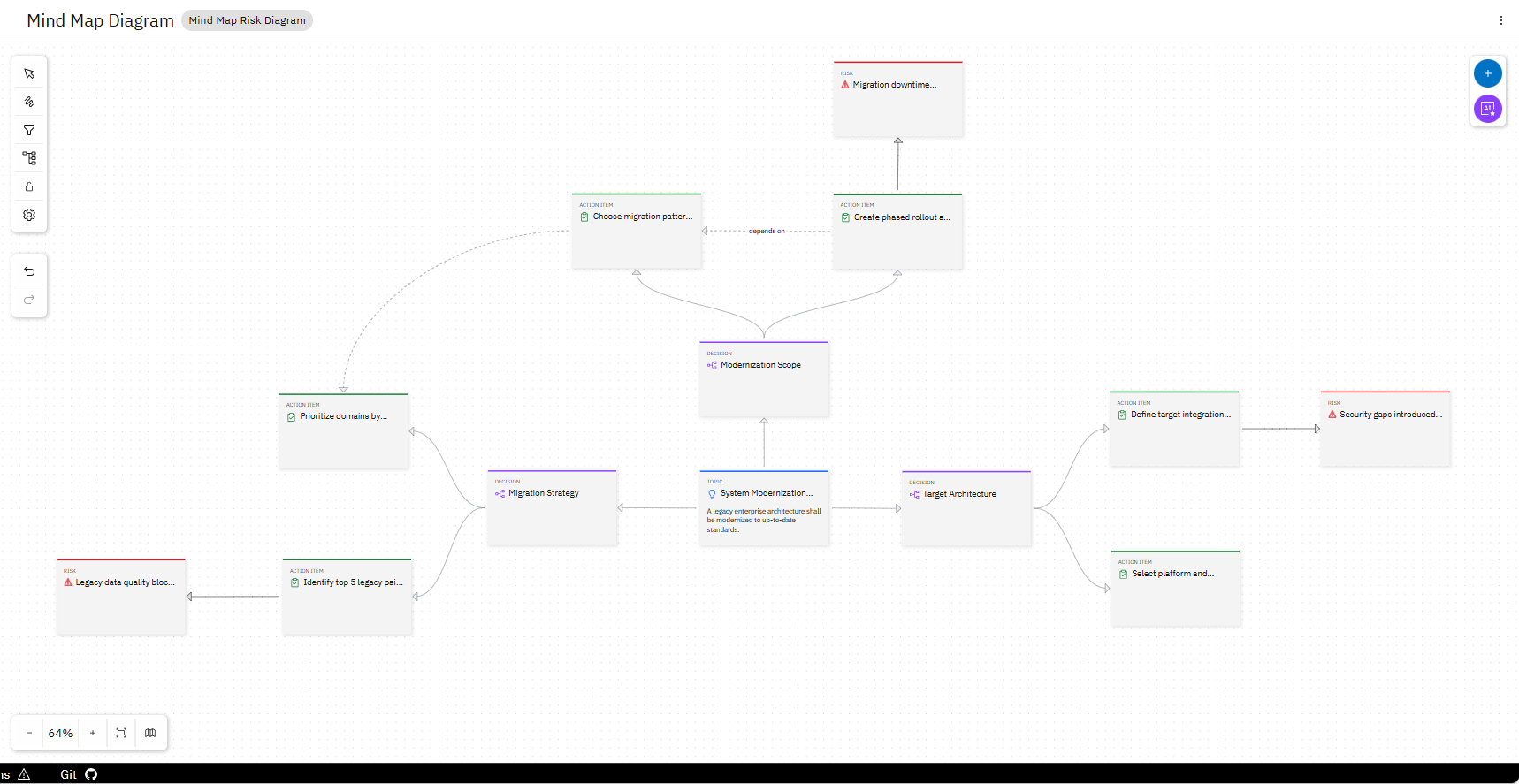
Task: Zoom out with the minus button
Action: pyautogui.click(x=29, y=733)
